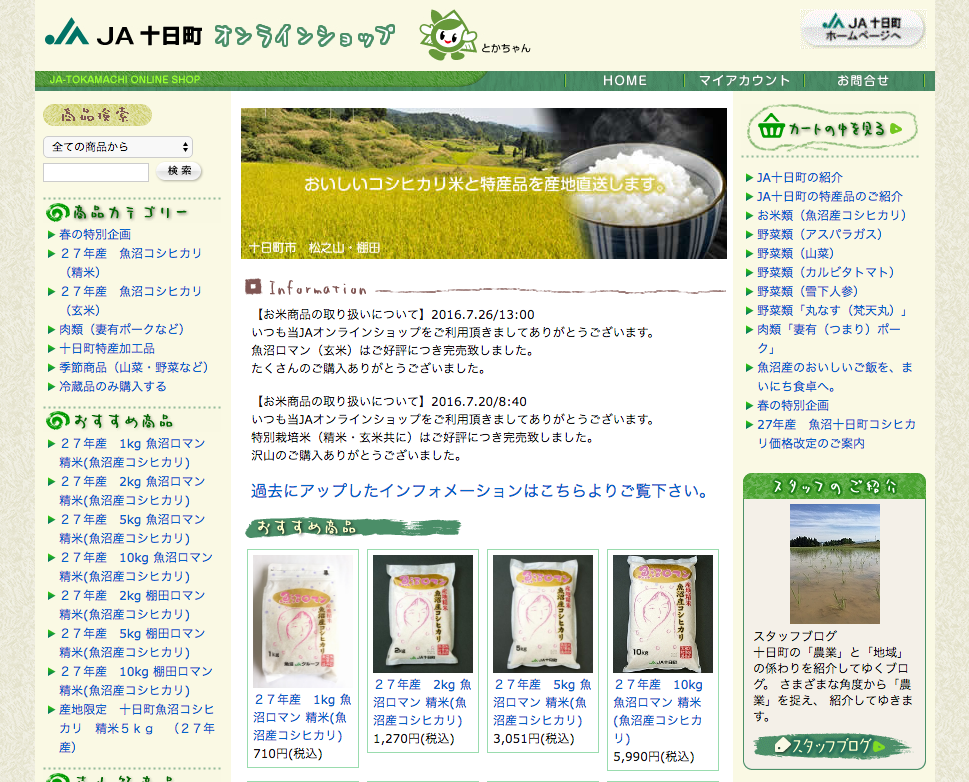The image size is (969, 782).
Task: Open JA十日町の紹介 link
Action: [800, 177]
